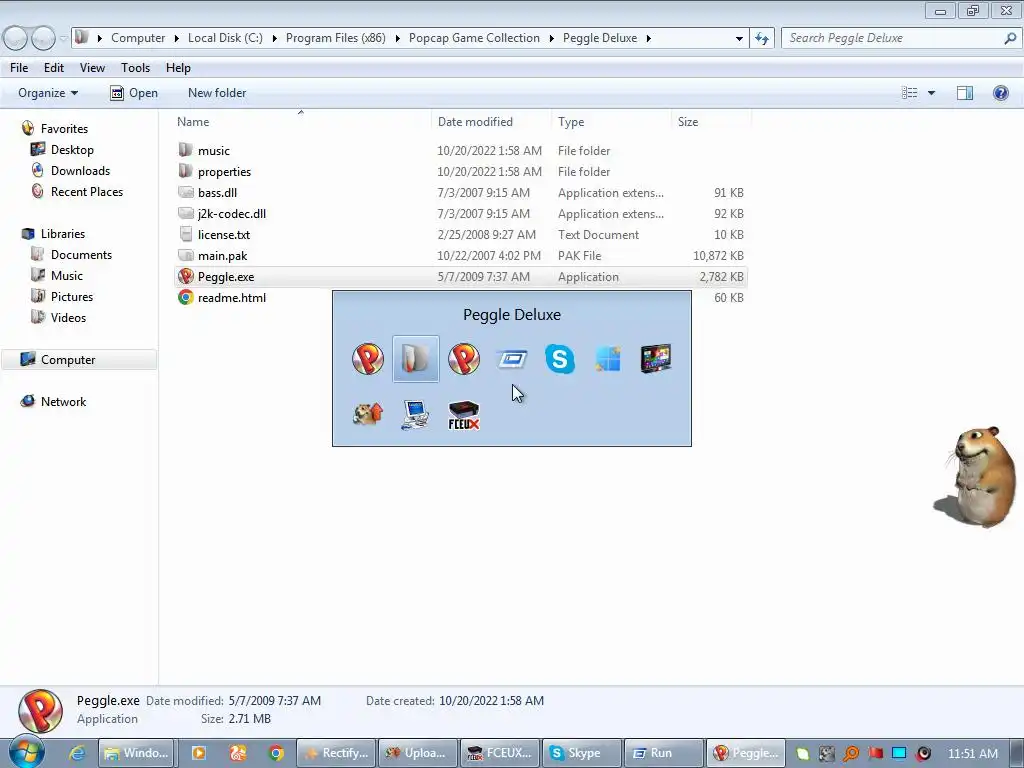Open Internet Explorer from taskbar

[77, 753]
